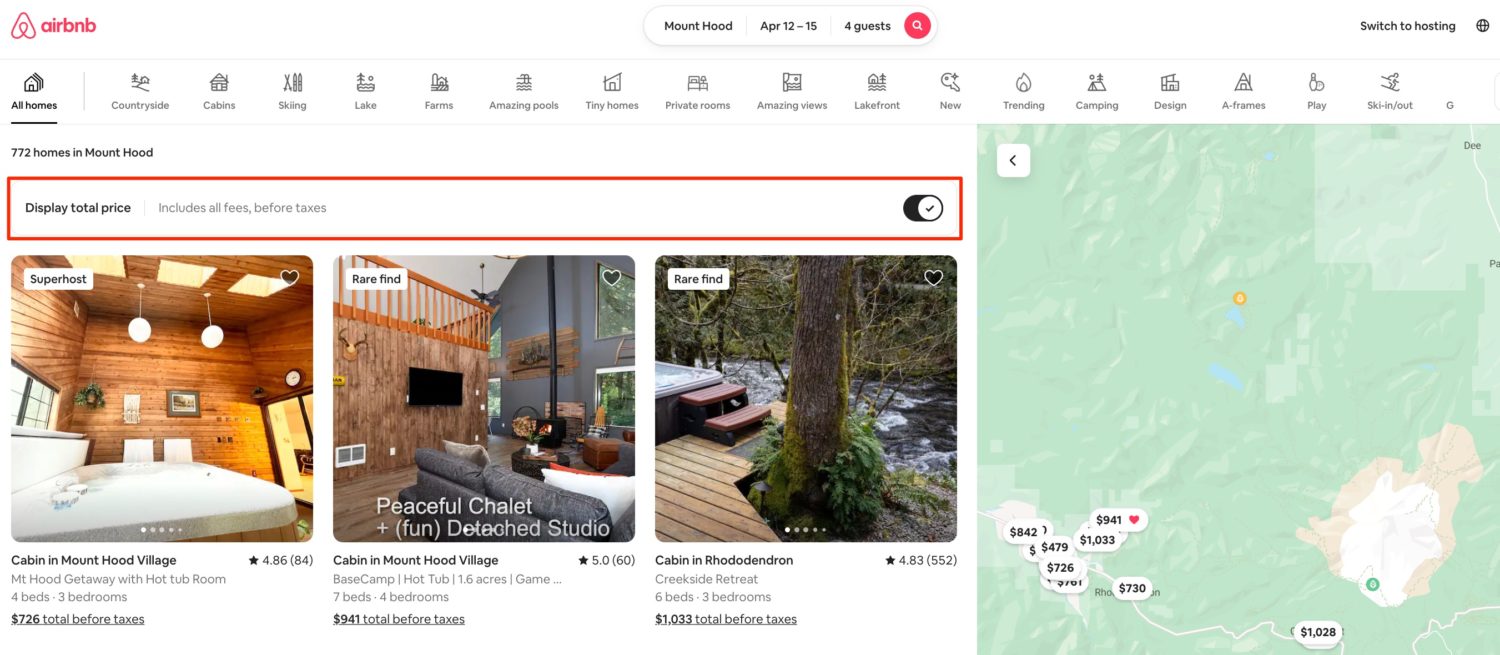This screenshot has width=1500, height=655.
Task: Open the Apr 12–15 date selector
Action: 789,25
